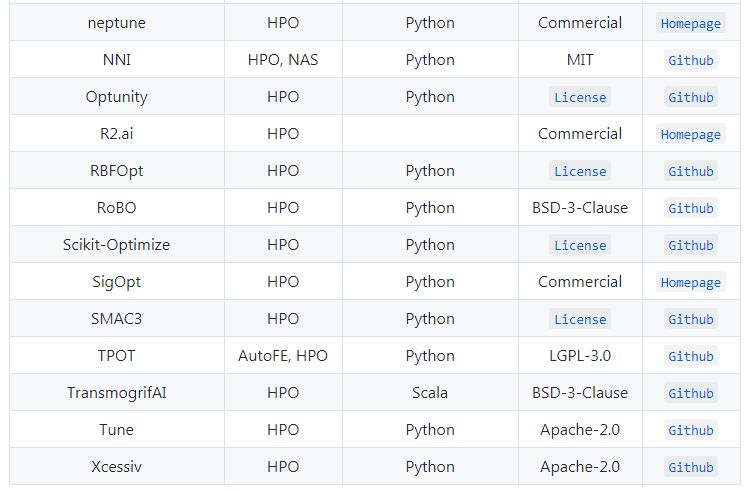Select Tune's 'Apache-2.0' cell

click(580, 429)
